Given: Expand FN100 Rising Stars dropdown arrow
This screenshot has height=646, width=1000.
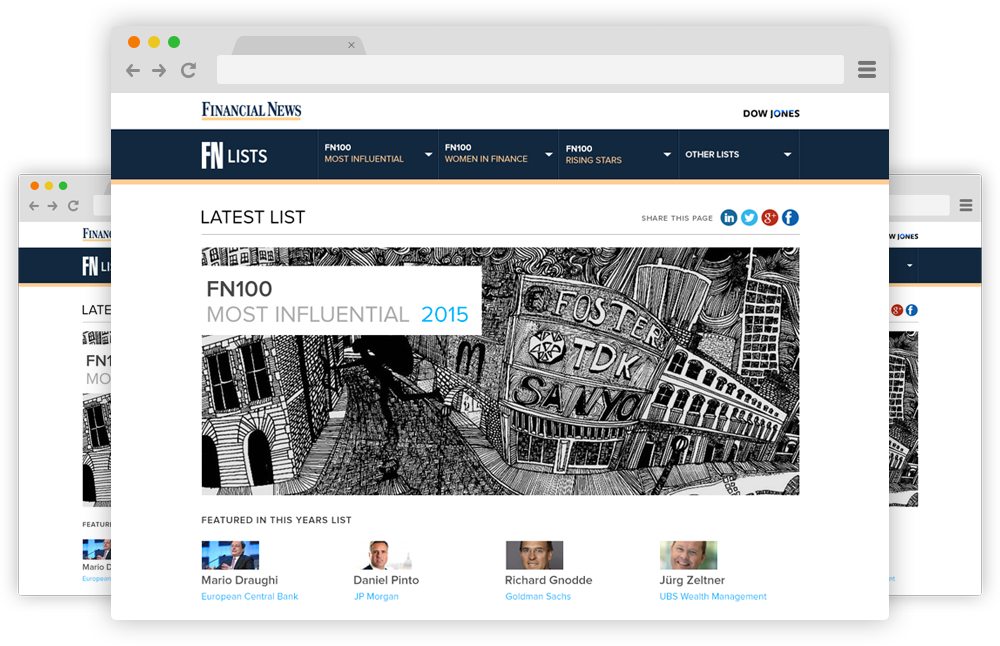Looking at the screenshot, I should point(667,154).
